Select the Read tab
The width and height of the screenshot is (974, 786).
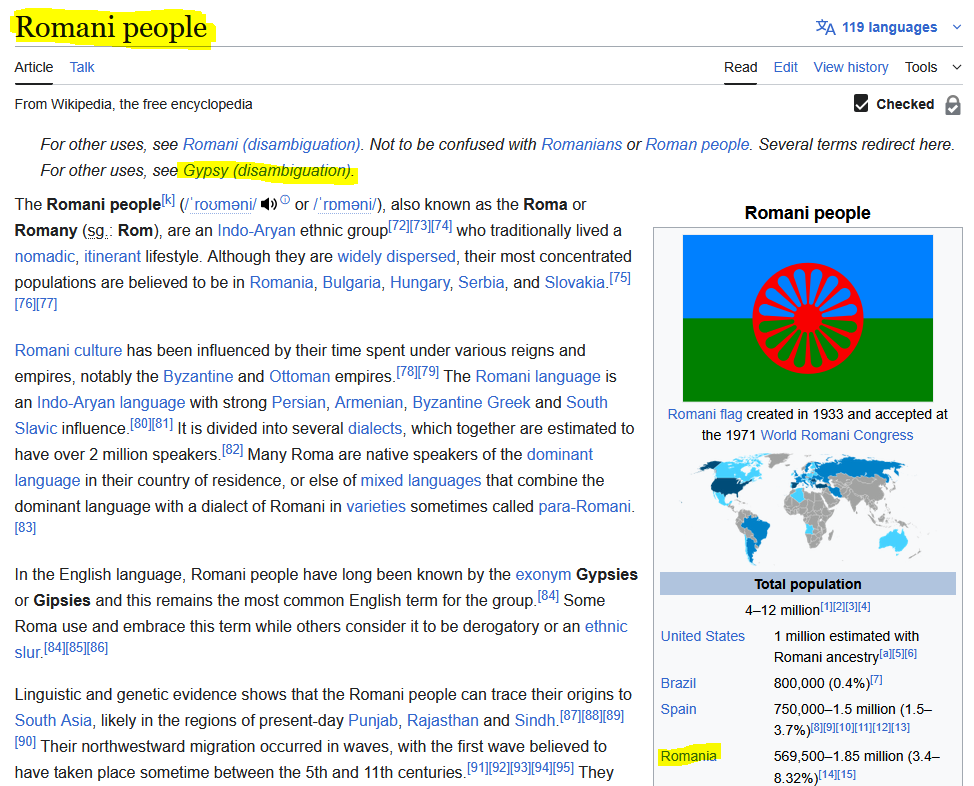point(740,67)
